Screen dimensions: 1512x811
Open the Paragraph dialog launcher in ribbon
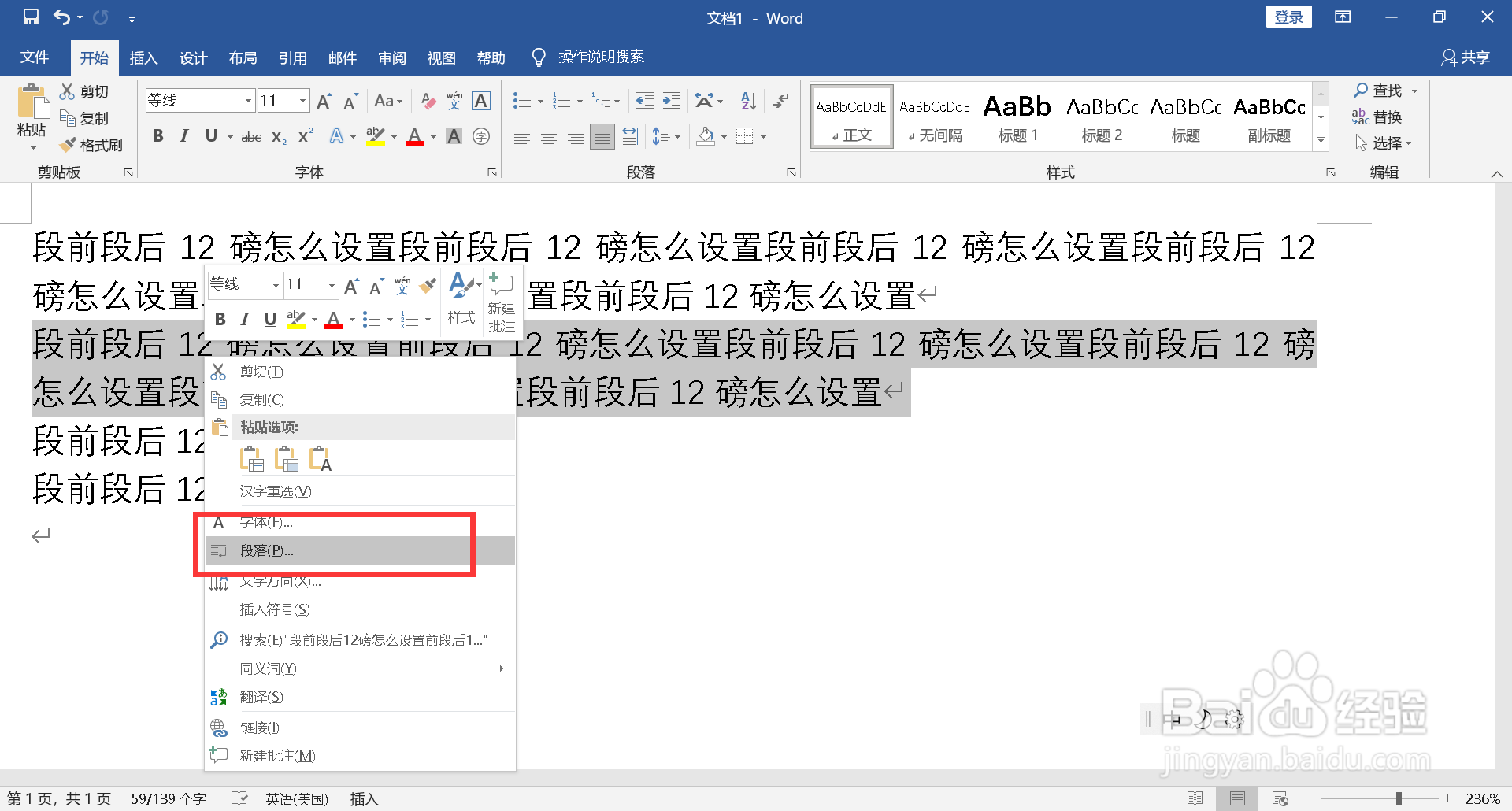(791, 172)
